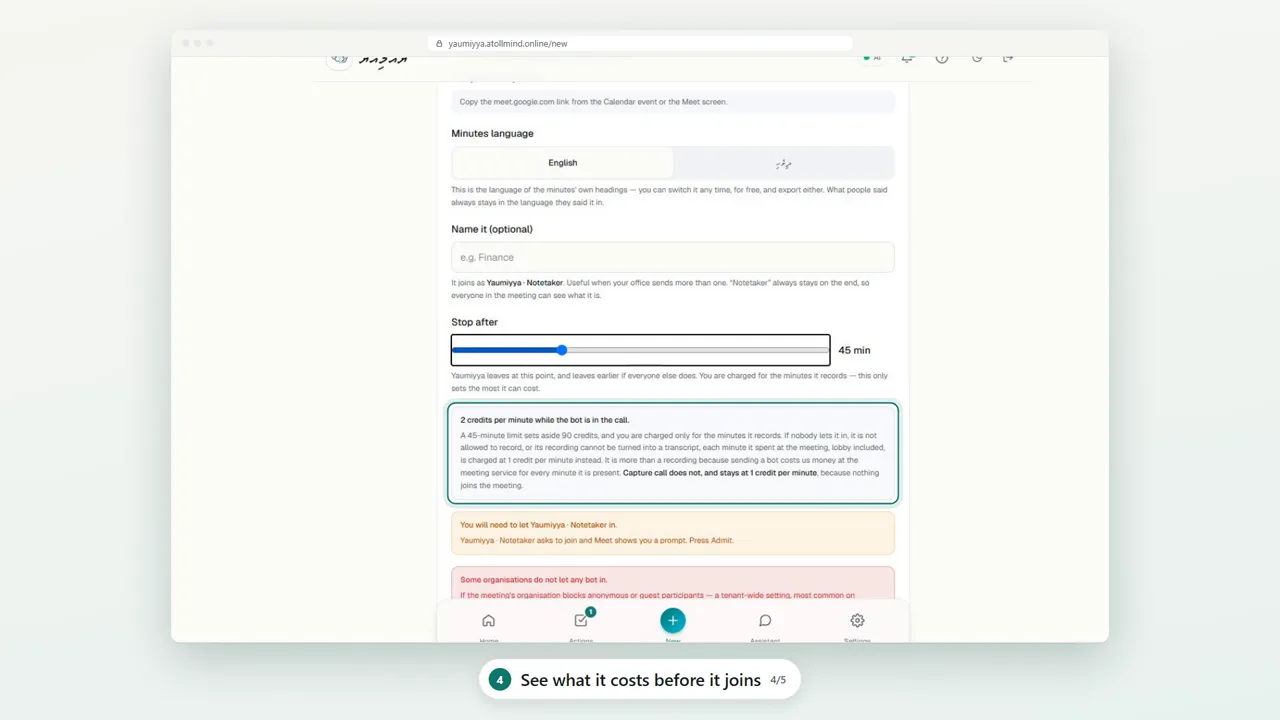Click the sign out icon in header

click(x=1008, y=58)
